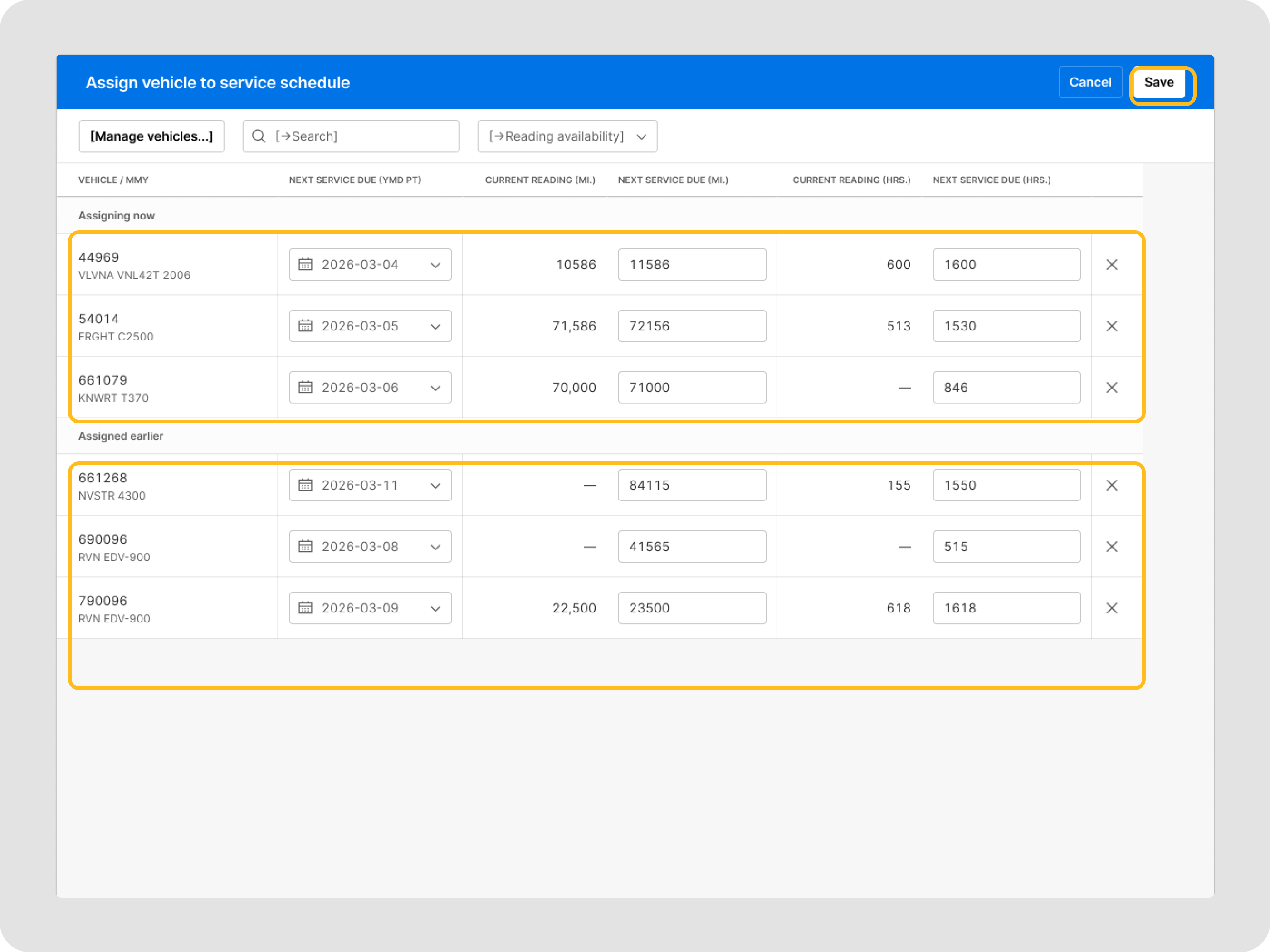Remove vehicle 44969 with X icon
Image resolution: width=1270 pixels, height=952 pixels.
pos(1112,265)
